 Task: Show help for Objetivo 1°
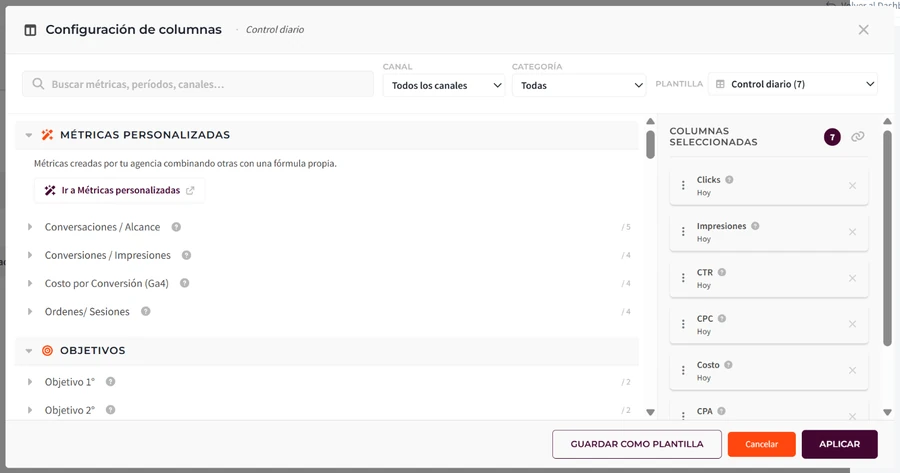(111, 382)
